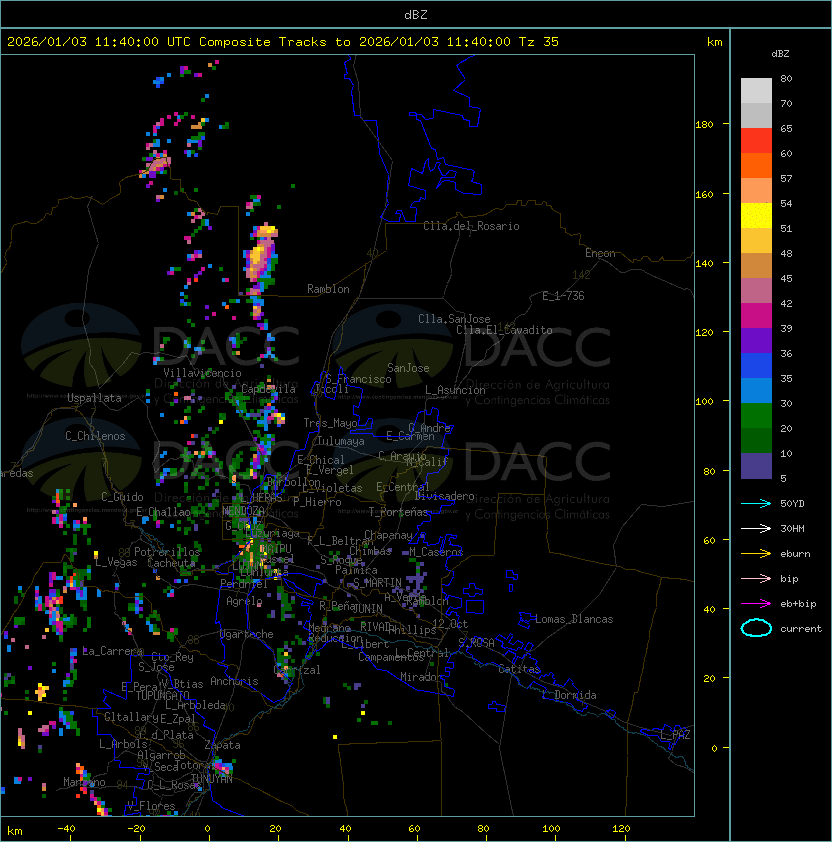Pick the bright green swatch in dBZ legend

coord(756,416)
